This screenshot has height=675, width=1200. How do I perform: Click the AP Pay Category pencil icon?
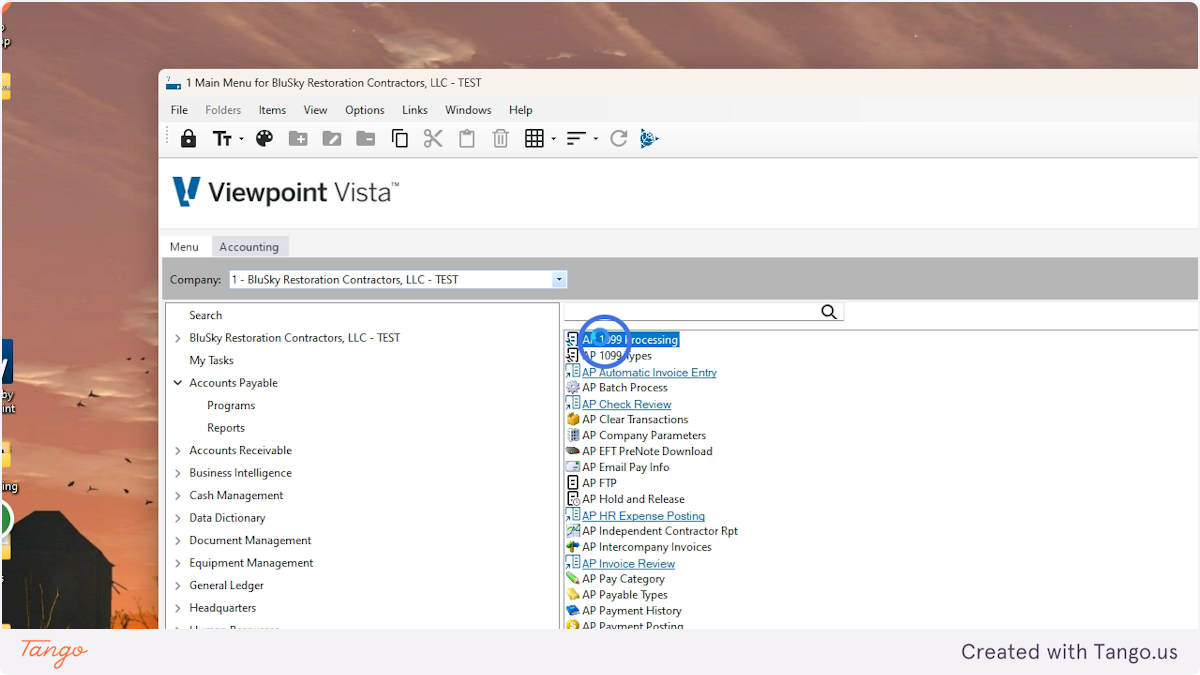pyautogui.click(x=573, y=578)
